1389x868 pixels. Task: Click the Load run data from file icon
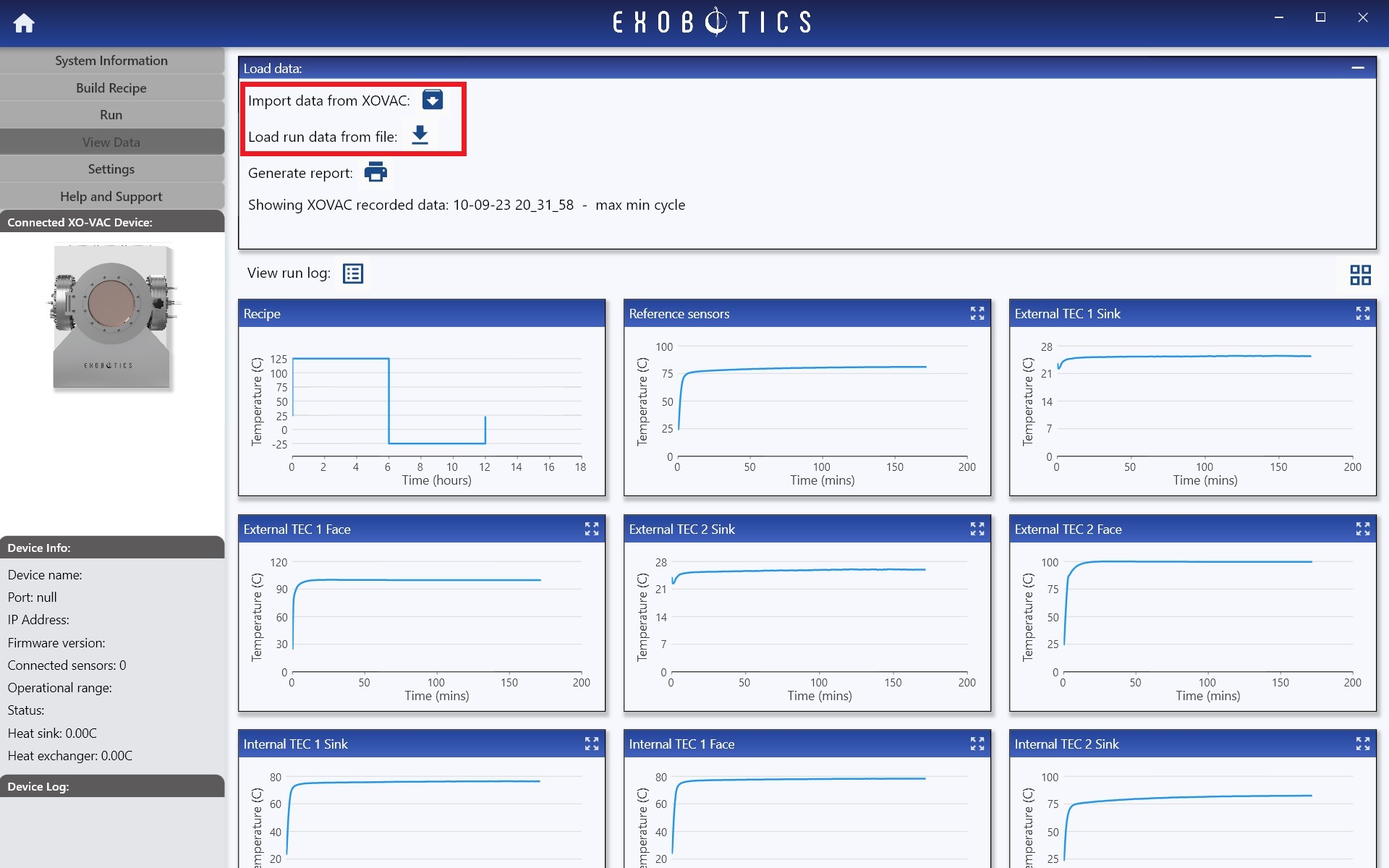coord(420,135)
